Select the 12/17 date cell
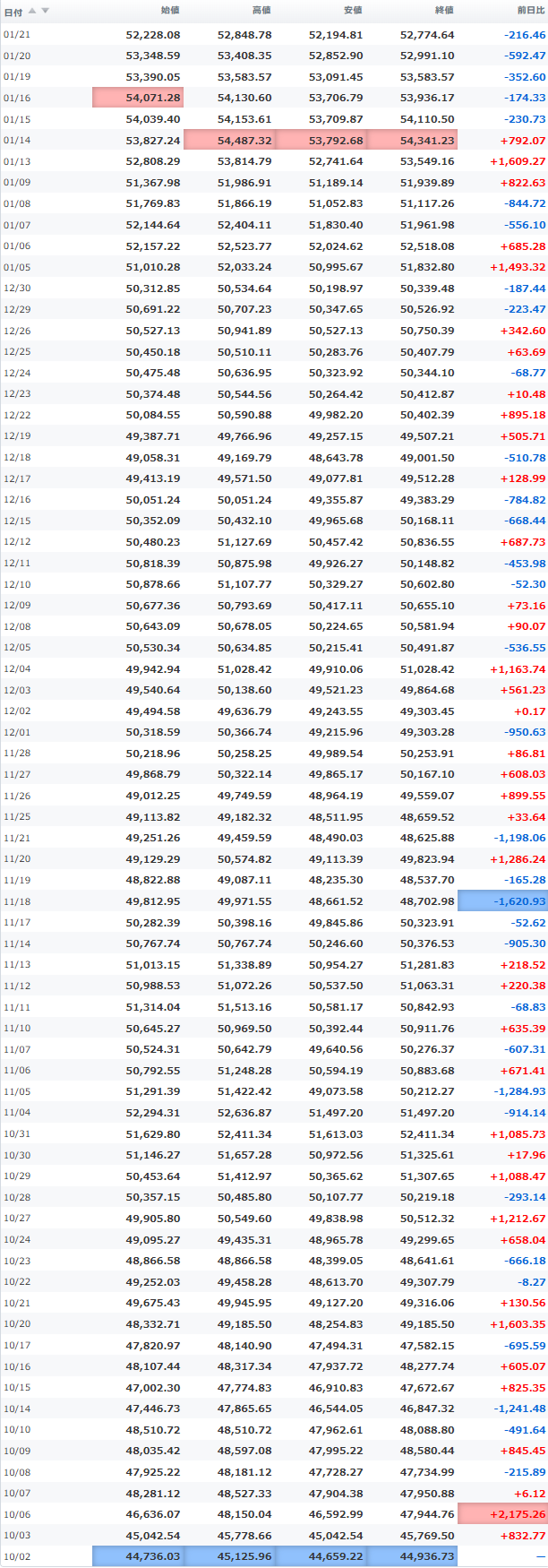548x1568 pixels. [17, 478]
